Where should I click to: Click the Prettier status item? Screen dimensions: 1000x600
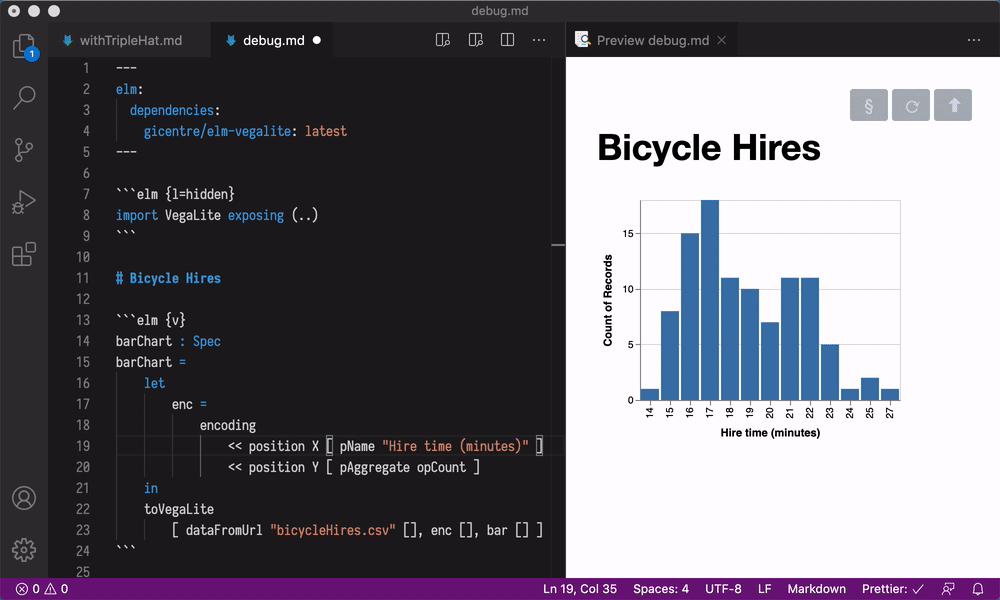tap(893, 589)
